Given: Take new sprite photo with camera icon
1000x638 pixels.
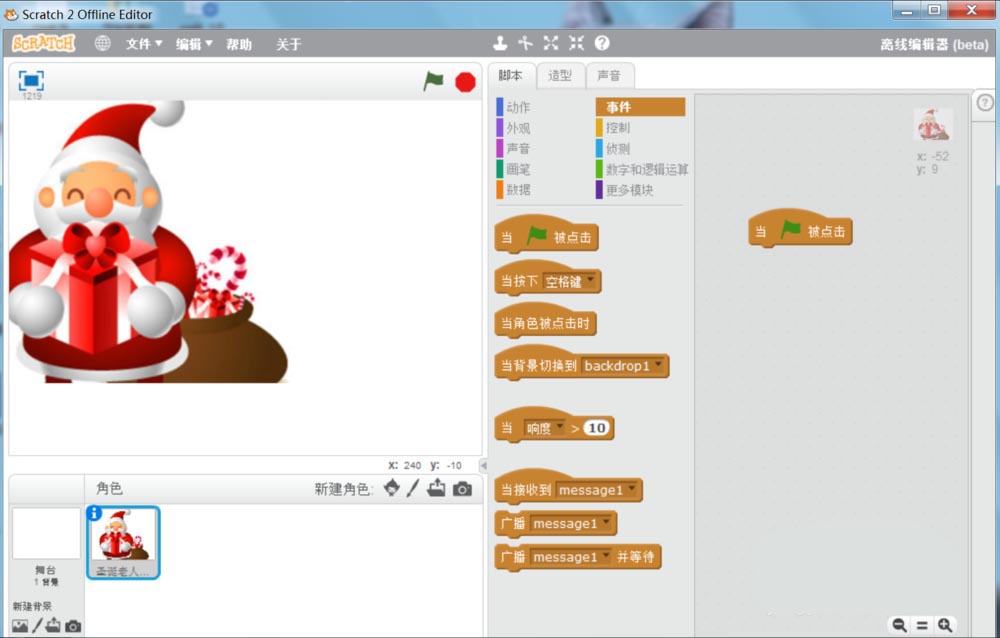Looking at the screenshot, I should (462, 488).
